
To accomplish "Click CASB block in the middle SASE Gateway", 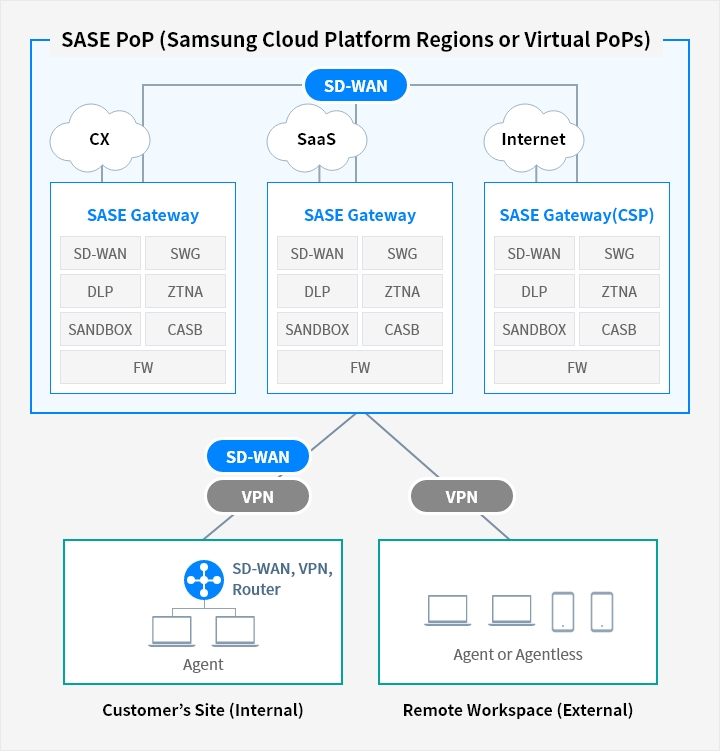I will point(402,329).
